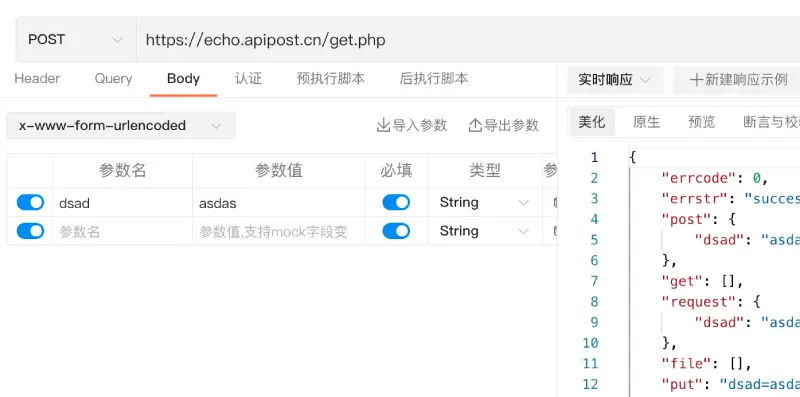Open the 认证 tab
Screen dimensions: 800x397
click(x=248, y=79)
